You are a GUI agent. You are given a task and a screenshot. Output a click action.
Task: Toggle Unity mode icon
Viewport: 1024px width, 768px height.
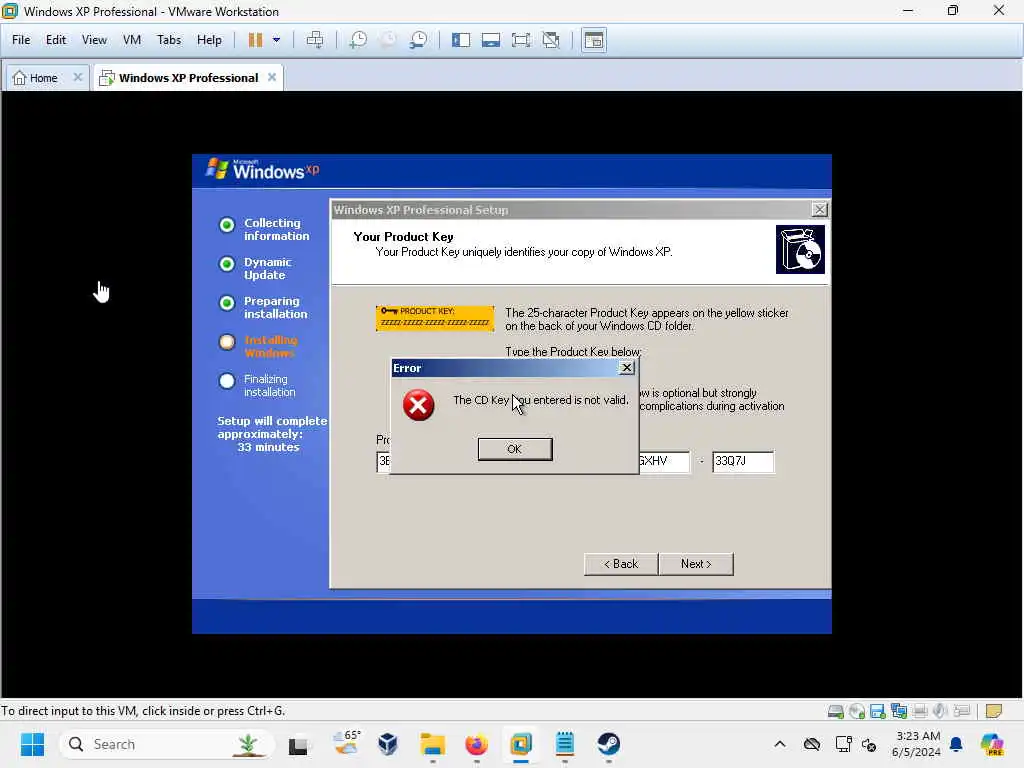[552, 40]
